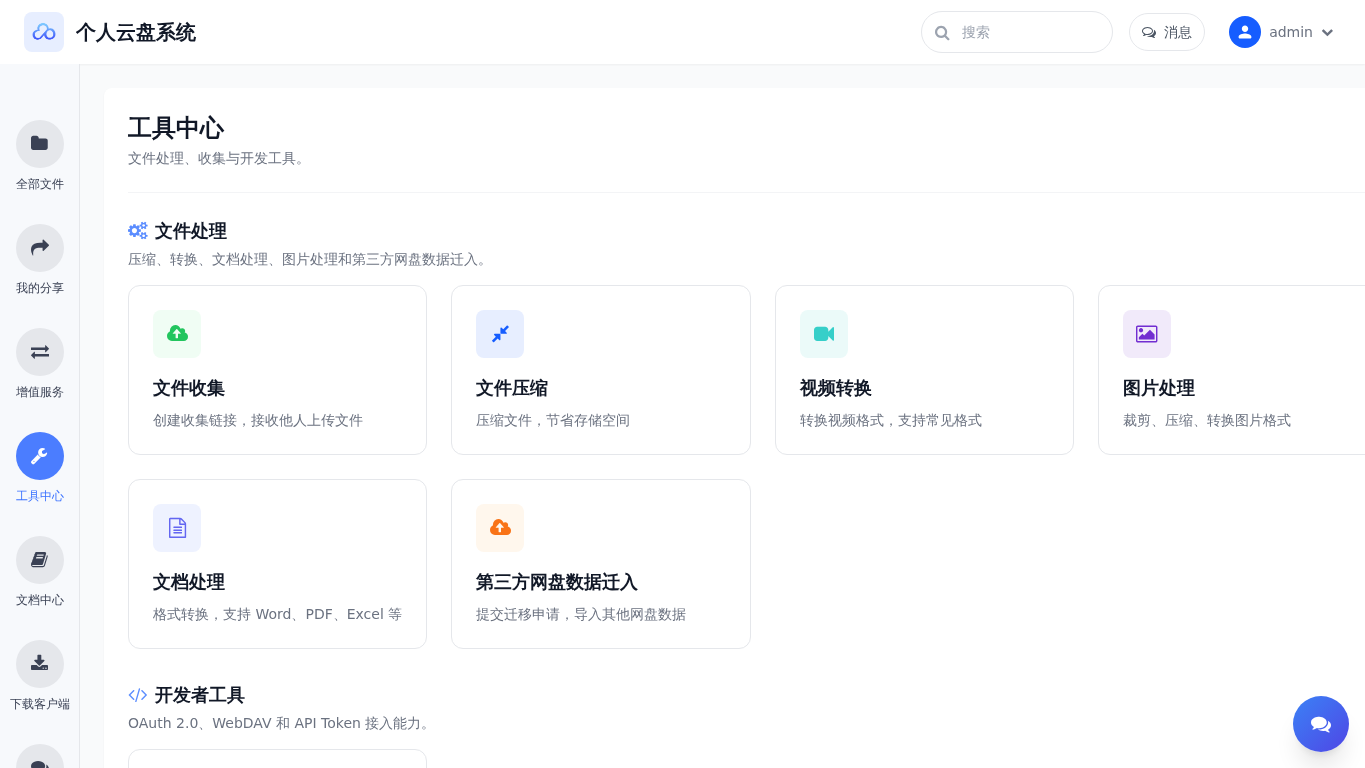Image resolution: width=1365 pixels, height=768 pixels.
Task: Select the 增值服务 sidebar label
Action: click(x=40, y=392)
